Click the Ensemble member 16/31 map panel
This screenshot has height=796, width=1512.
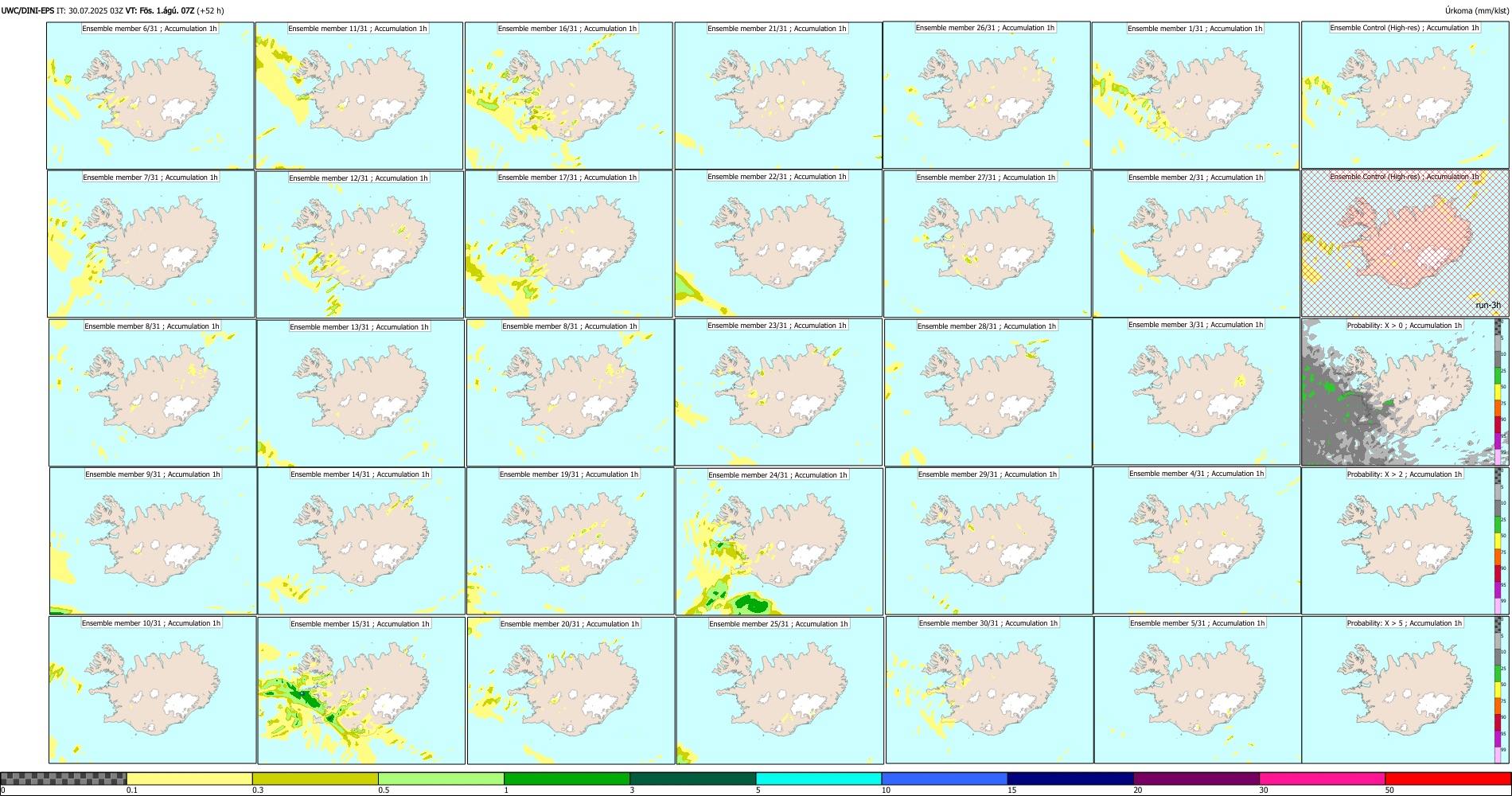[x=569, y=96]
